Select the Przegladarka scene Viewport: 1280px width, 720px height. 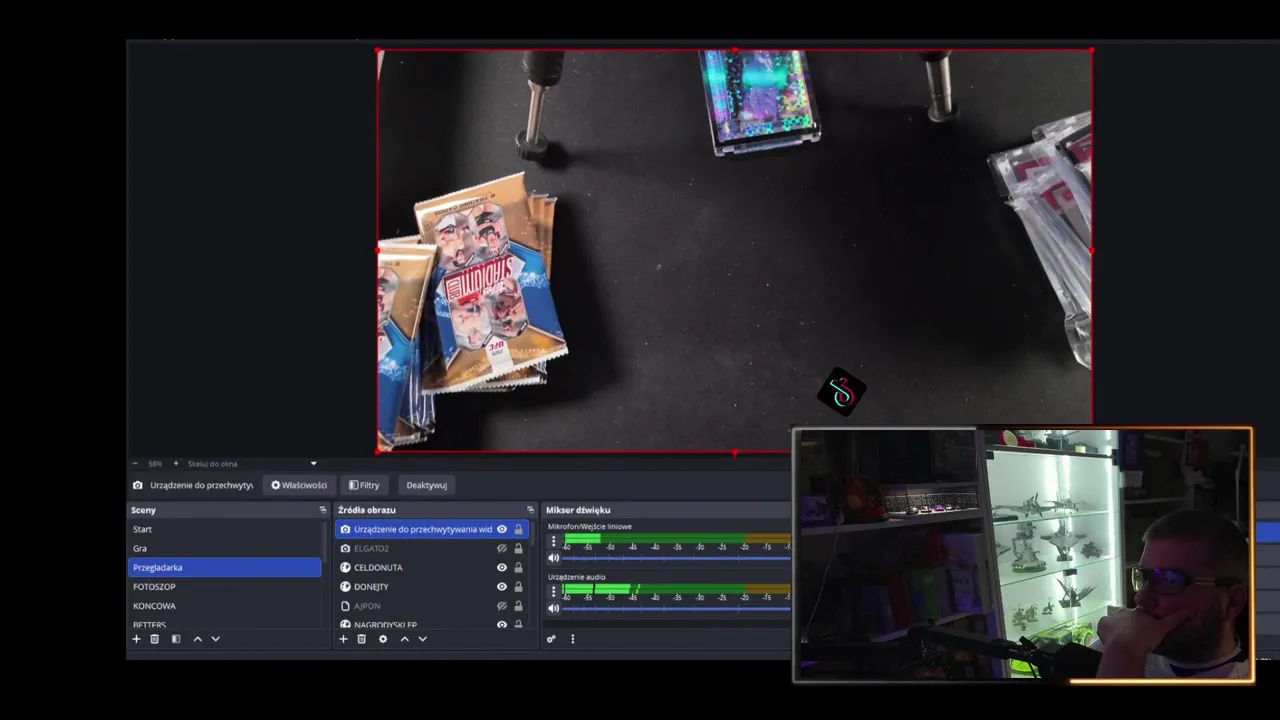(225, 567)
